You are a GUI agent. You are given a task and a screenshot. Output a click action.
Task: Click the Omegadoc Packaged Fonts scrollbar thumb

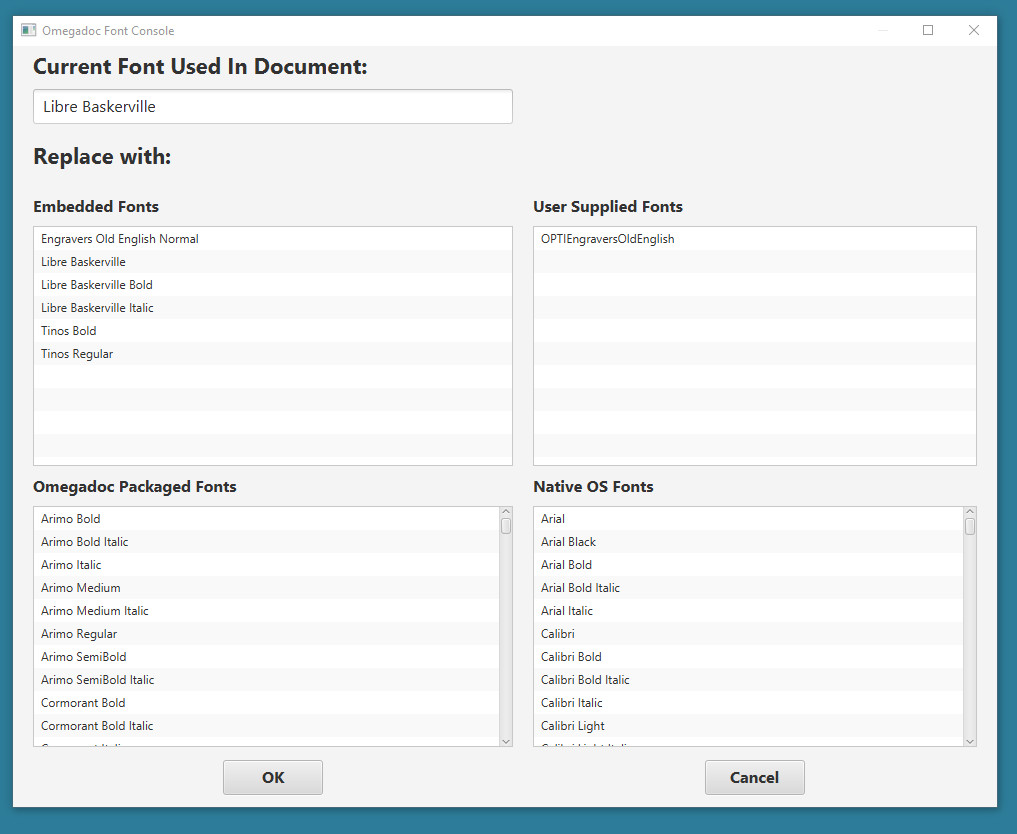(506, 526)
